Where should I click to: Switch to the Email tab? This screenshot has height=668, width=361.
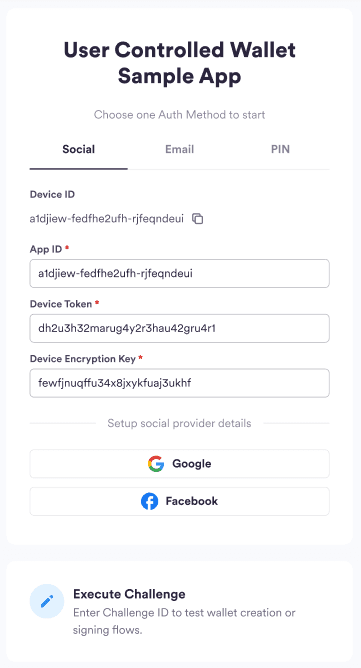pos(179,150)
